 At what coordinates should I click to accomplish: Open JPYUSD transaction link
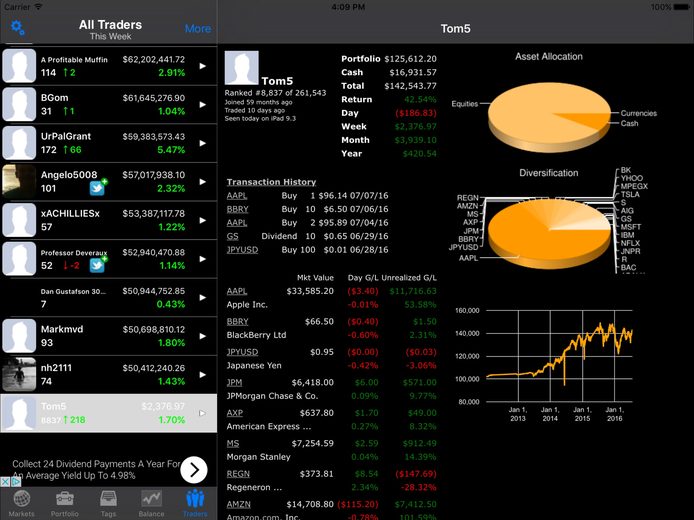tap(242, 250)
